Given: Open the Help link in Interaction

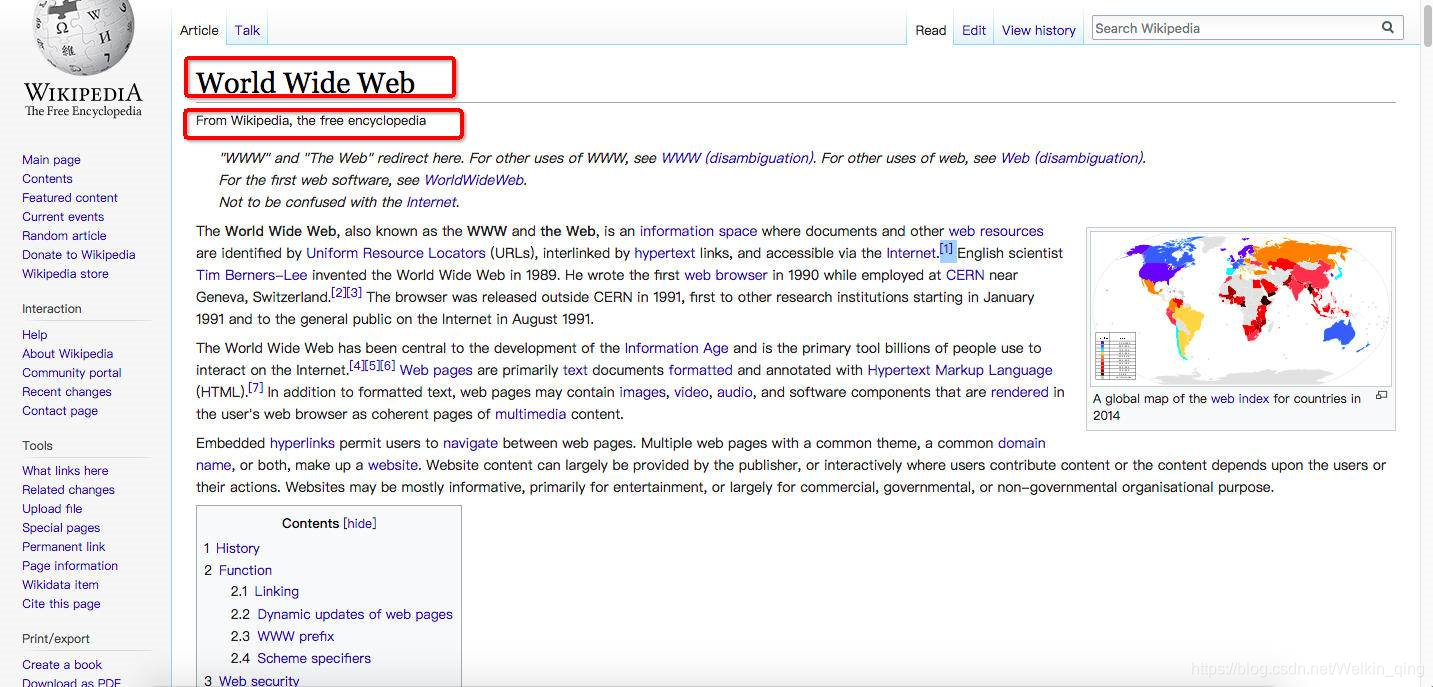Looking at the screenshot, I should coord(34,335).
